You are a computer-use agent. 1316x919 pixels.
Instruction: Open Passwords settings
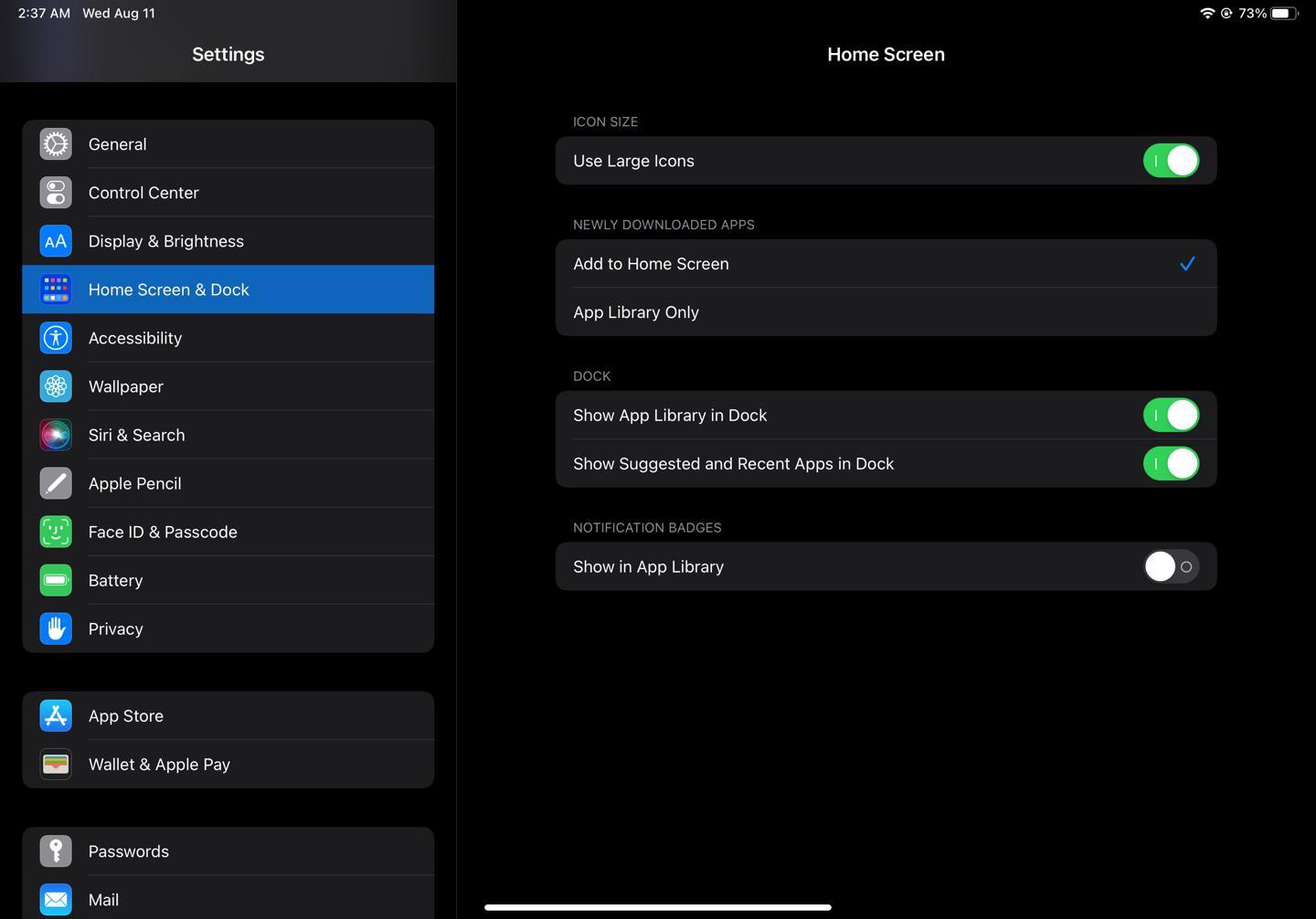pyautogui.click(x=128, y=850)
